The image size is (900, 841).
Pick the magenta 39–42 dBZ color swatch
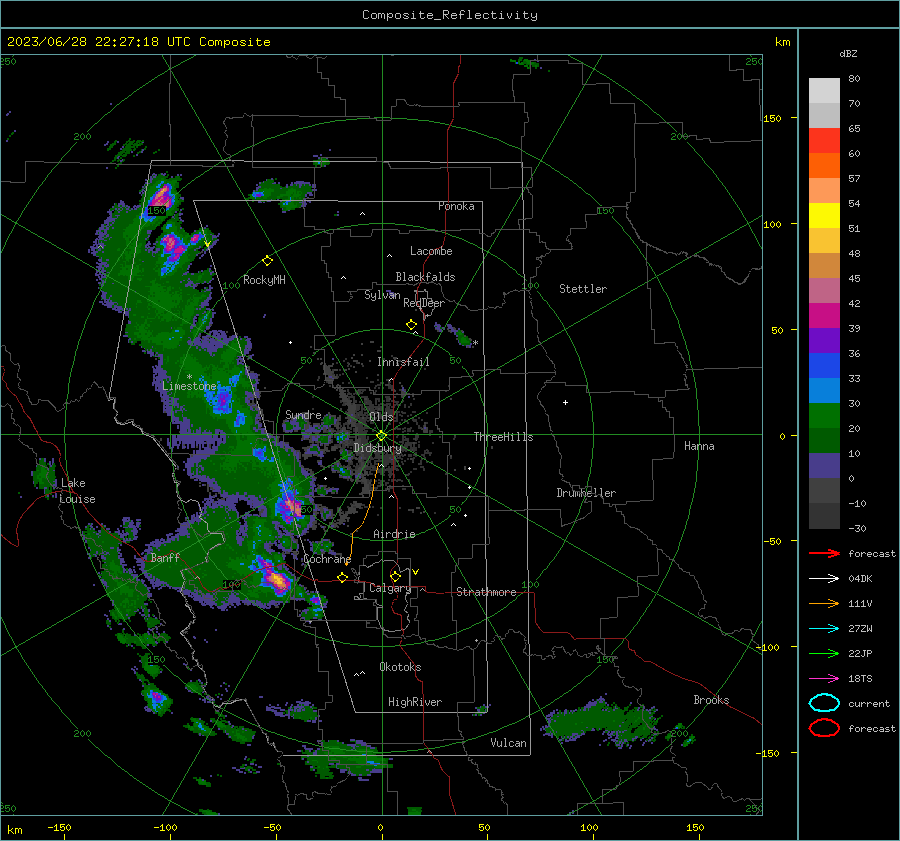click(824, 316)
